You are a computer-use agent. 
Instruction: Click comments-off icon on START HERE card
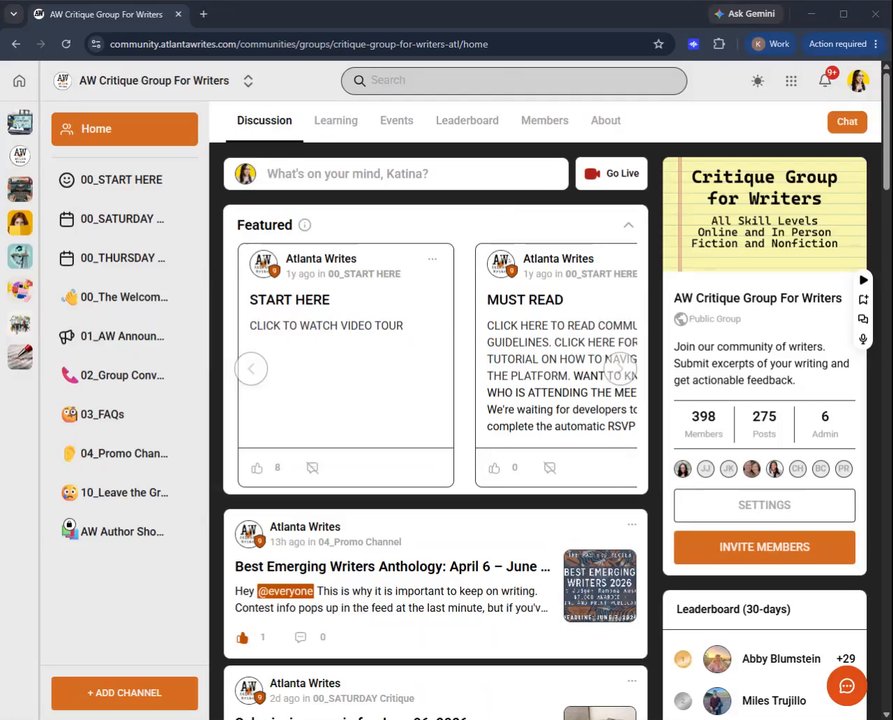coord(312,468)
